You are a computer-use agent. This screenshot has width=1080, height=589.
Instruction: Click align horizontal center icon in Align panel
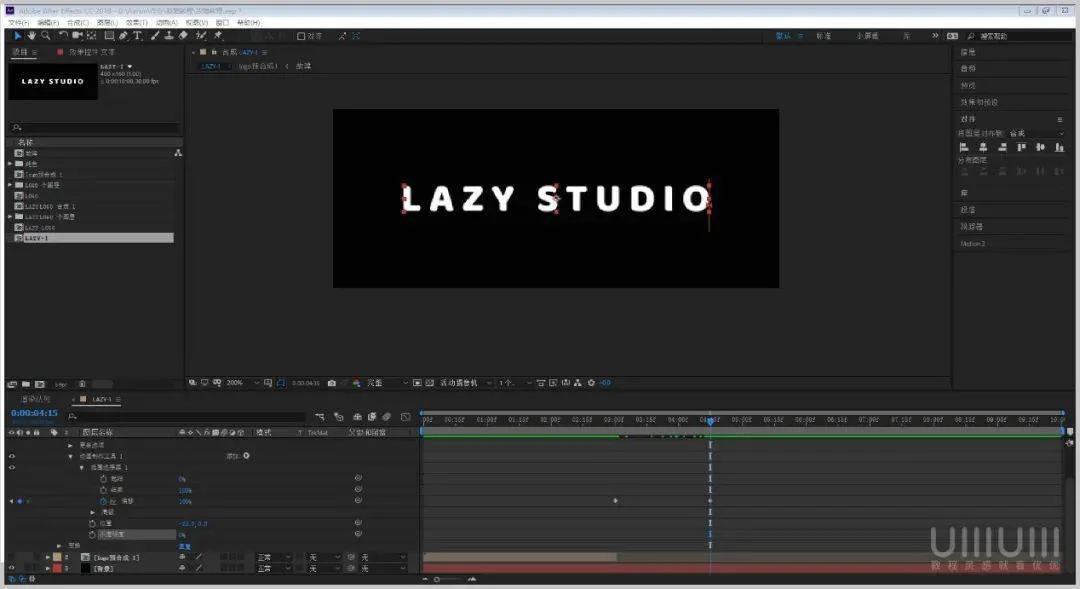983,147
